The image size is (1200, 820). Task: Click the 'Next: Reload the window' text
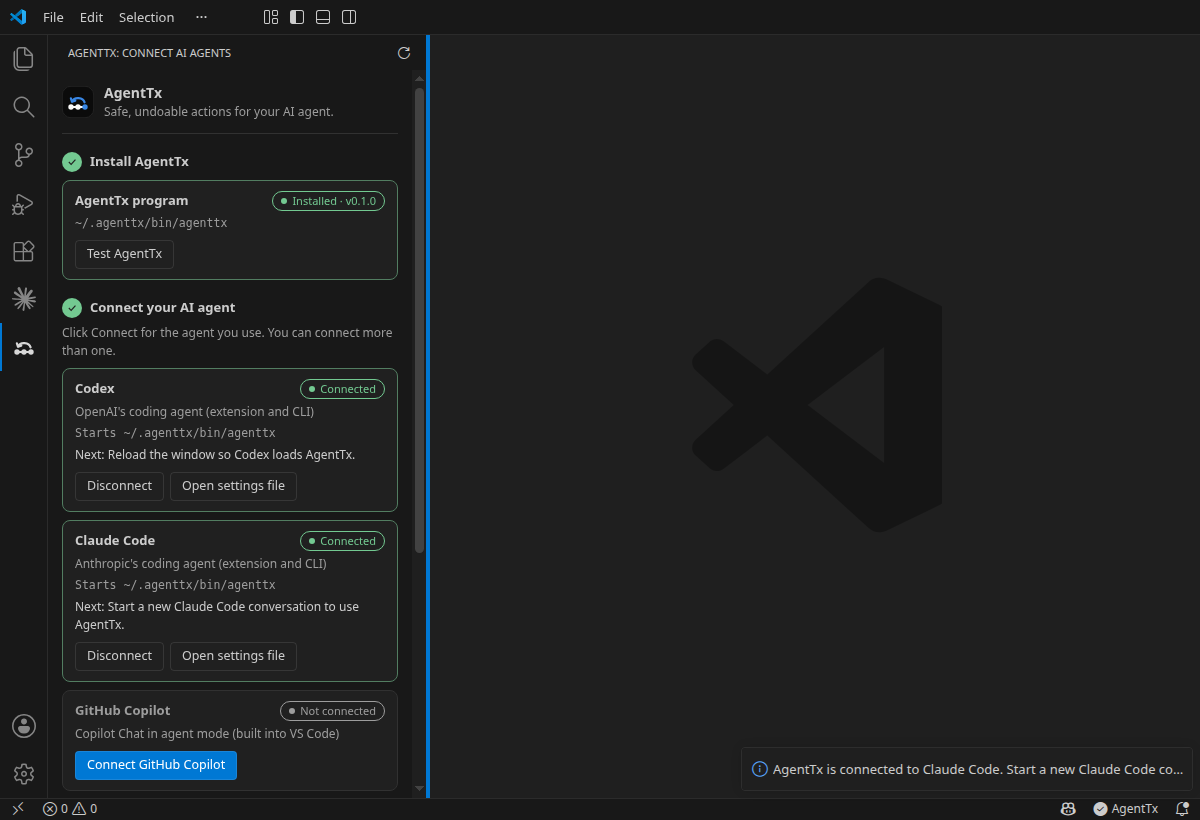[x=215, y=455]
